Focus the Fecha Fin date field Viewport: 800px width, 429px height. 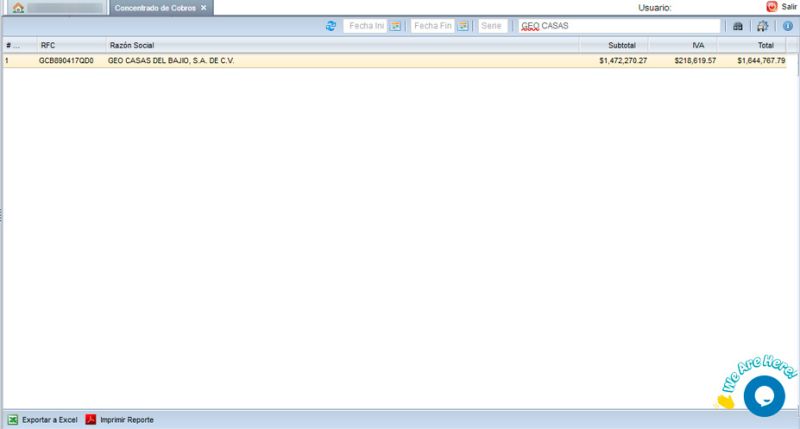[432, 26]
